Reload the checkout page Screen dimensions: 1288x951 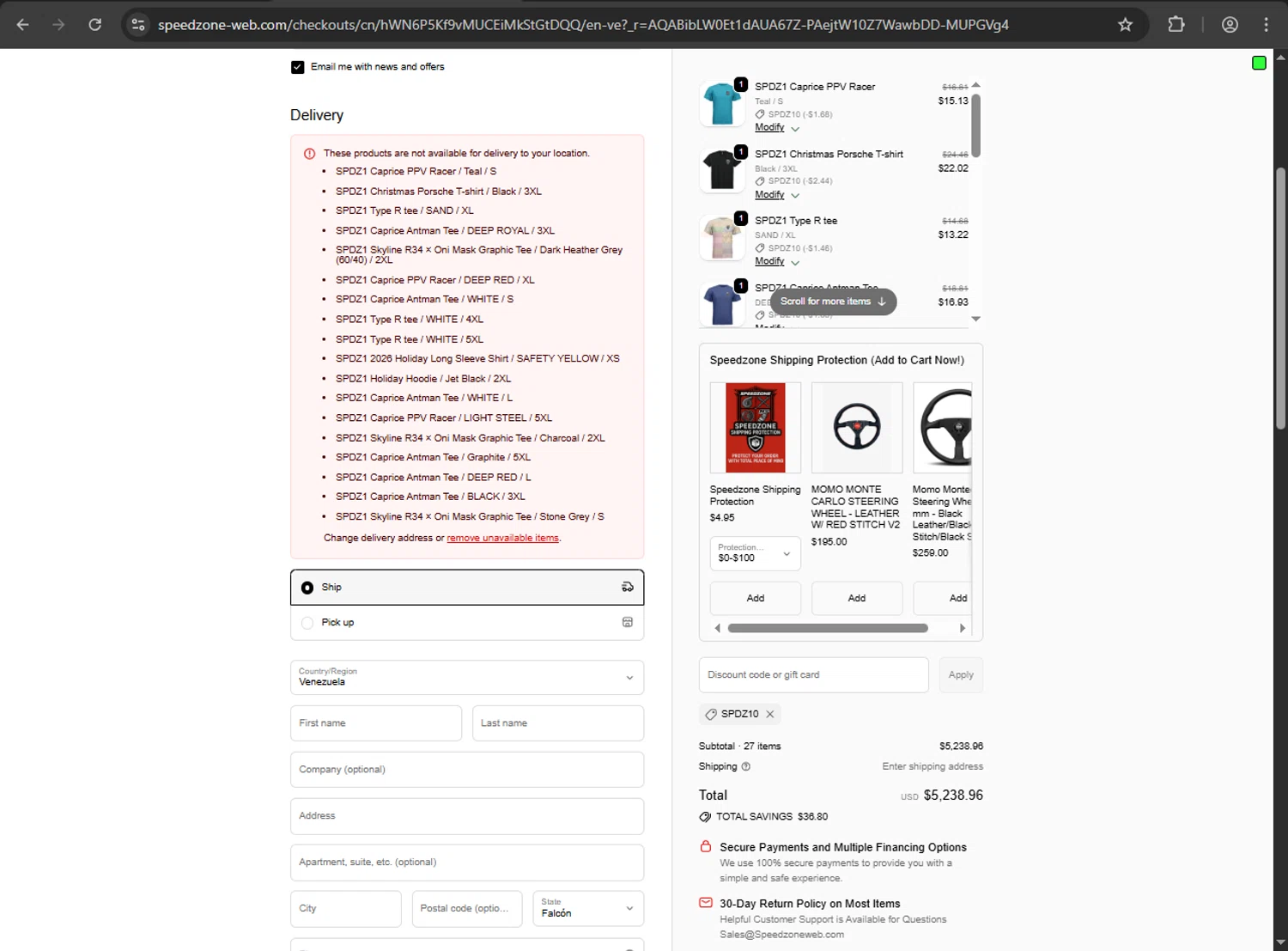tap(95, 25)
